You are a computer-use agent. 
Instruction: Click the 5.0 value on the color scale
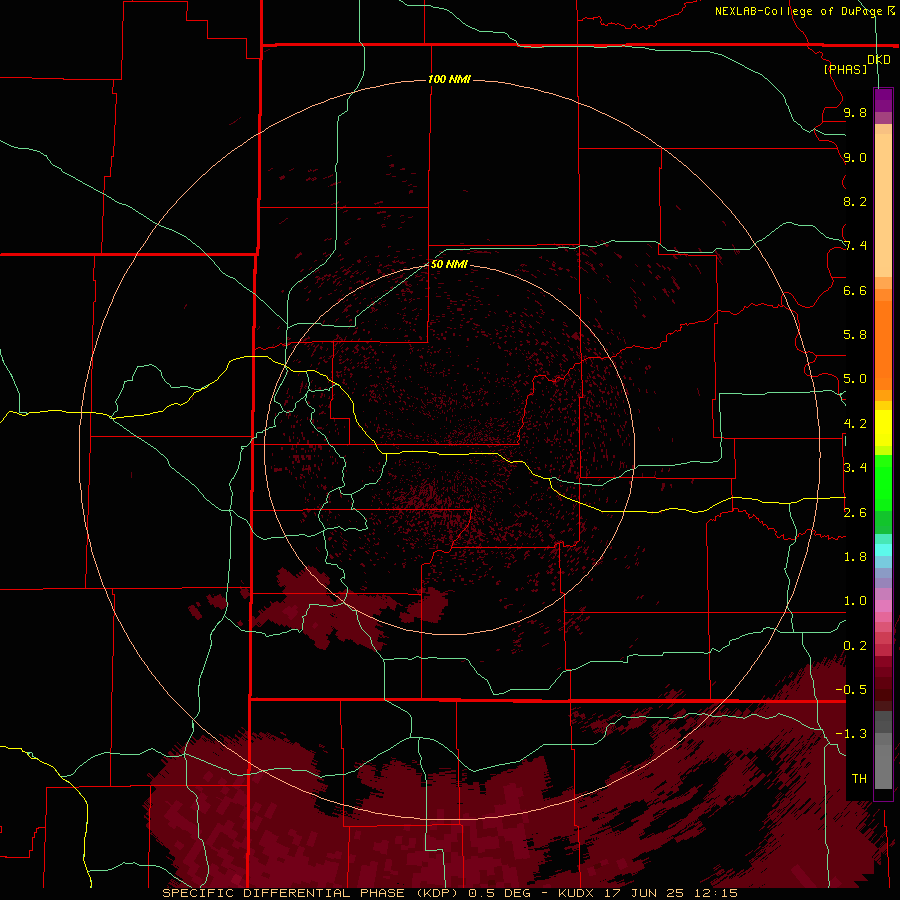[x=855, y=379]
